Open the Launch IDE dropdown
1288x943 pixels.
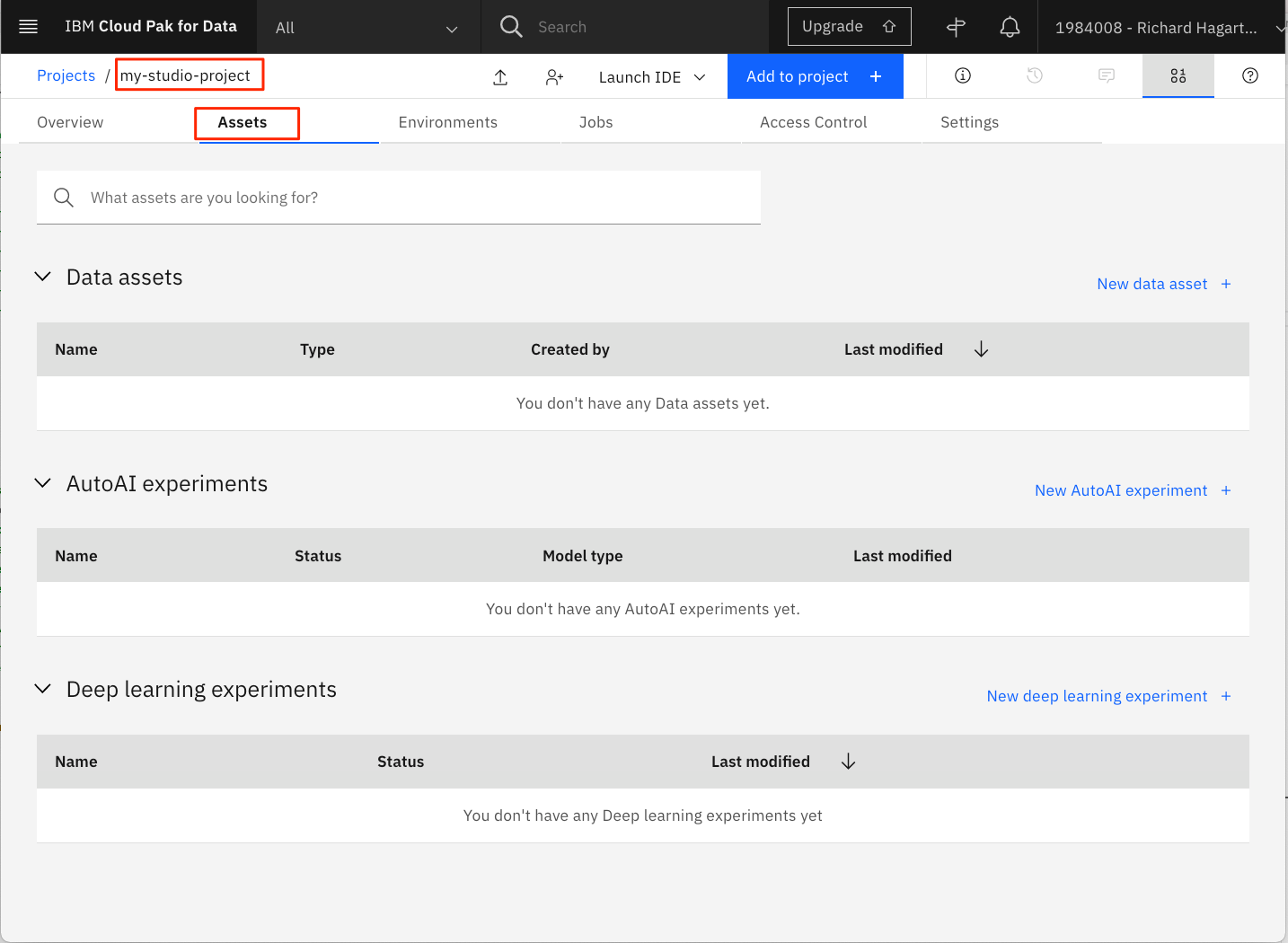(x=652, y=77)
